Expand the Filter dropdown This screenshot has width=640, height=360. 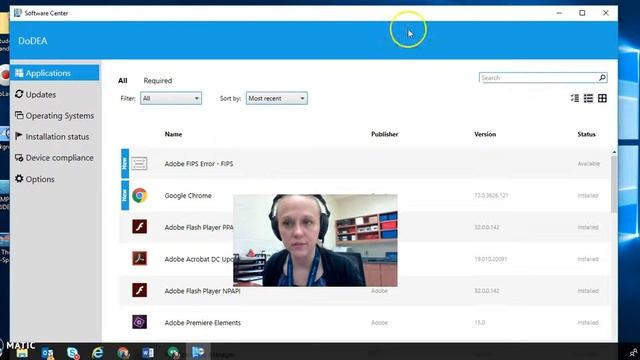click(171, 98)
